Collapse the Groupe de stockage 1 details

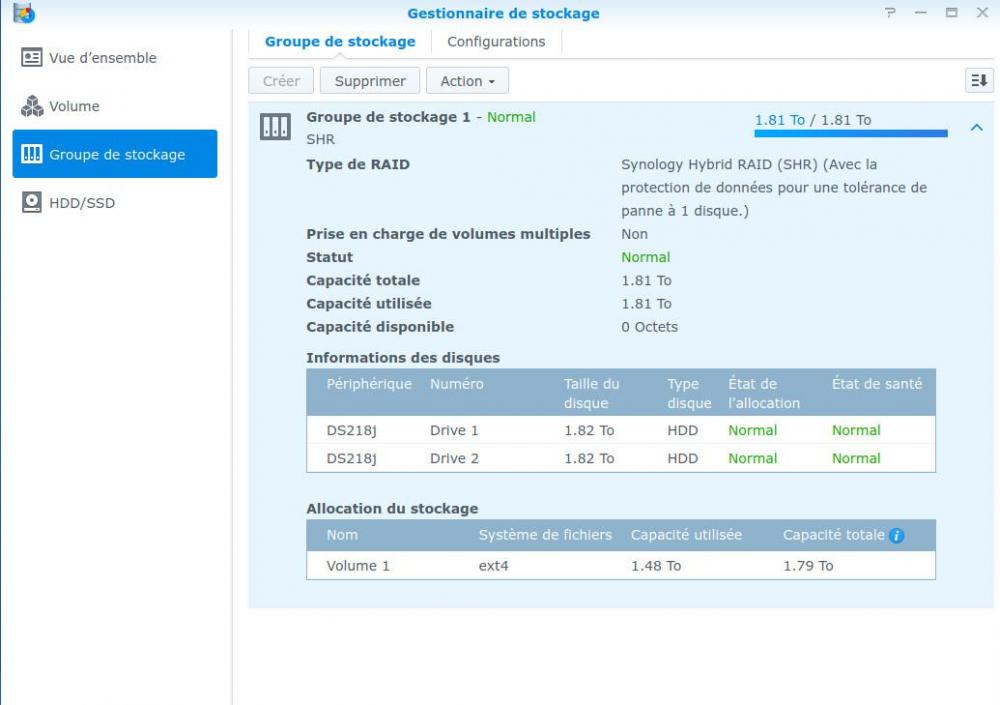click(x=977, y=127)
